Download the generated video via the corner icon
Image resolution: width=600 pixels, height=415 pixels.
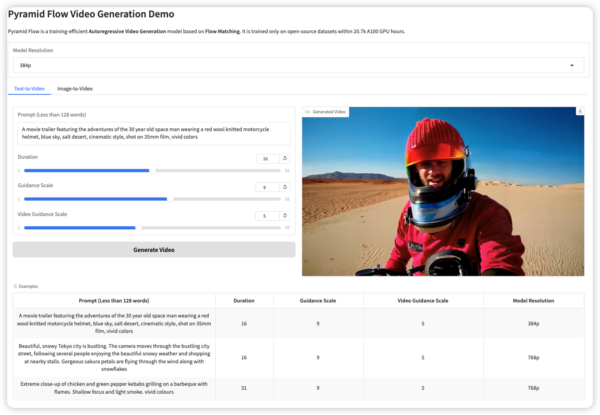click(x=580, y=111)
